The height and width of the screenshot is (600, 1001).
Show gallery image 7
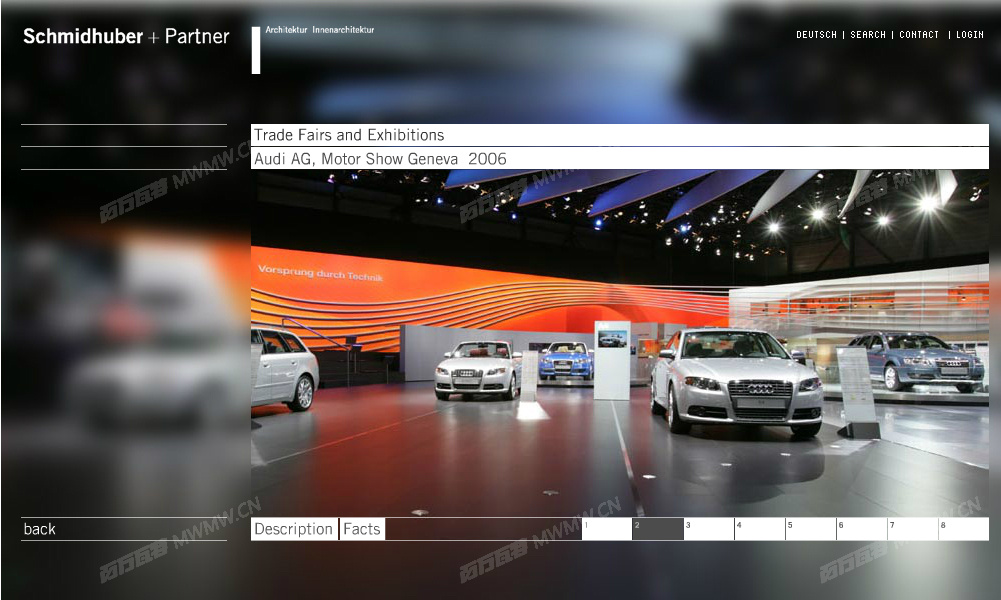913,529
